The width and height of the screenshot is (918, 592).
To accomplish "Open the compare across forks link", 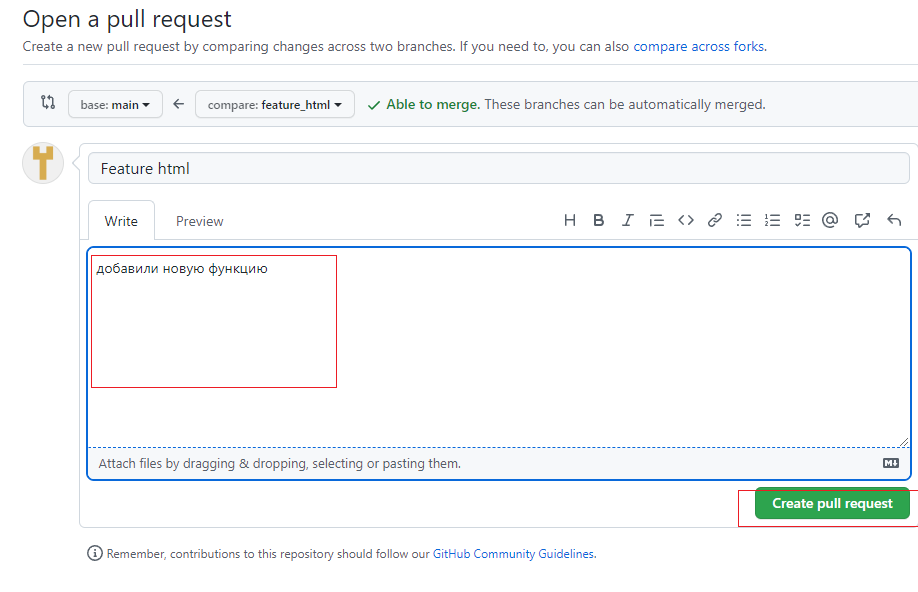I will 698,46.
